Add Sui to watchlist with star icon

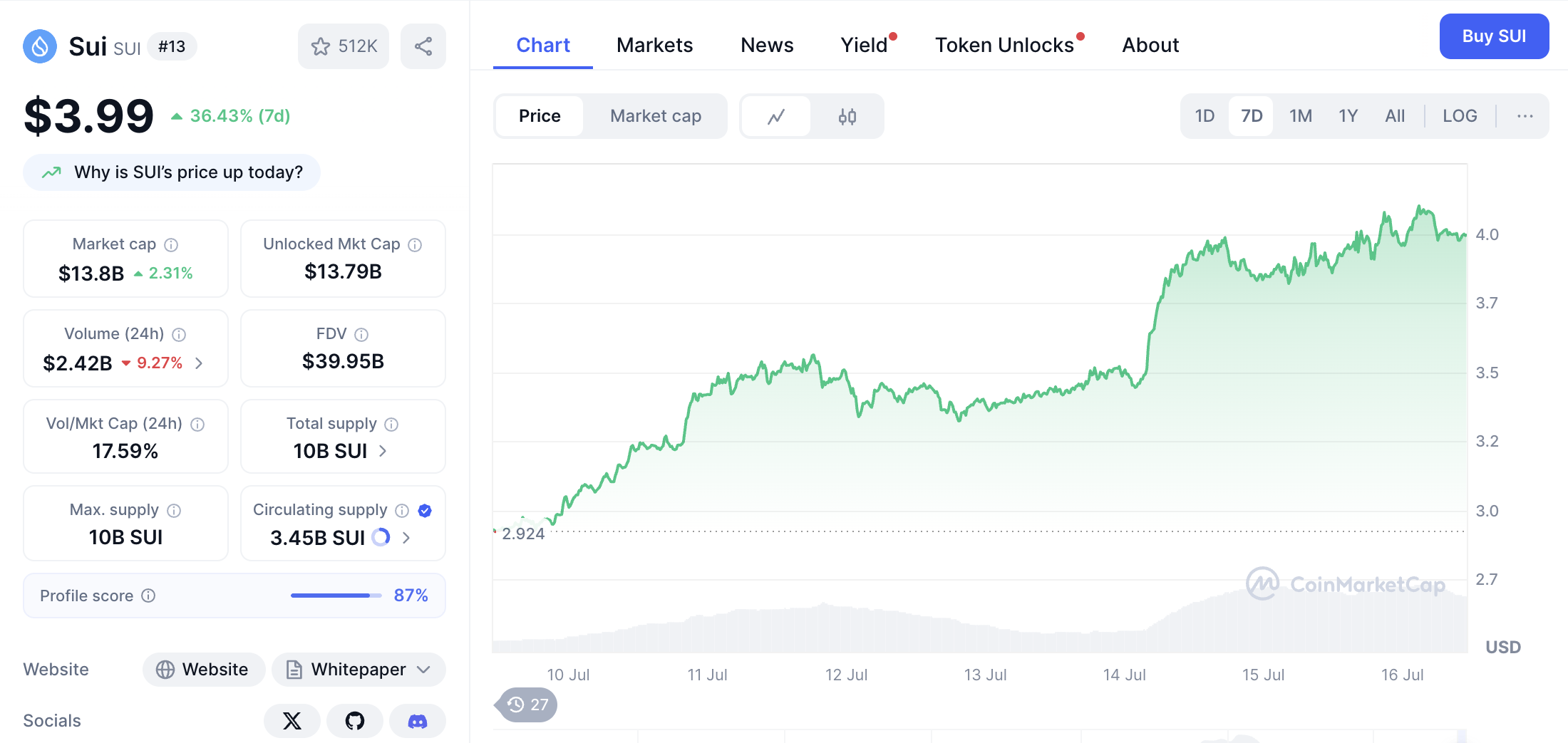pyautogui.click(x=321, y=46)
